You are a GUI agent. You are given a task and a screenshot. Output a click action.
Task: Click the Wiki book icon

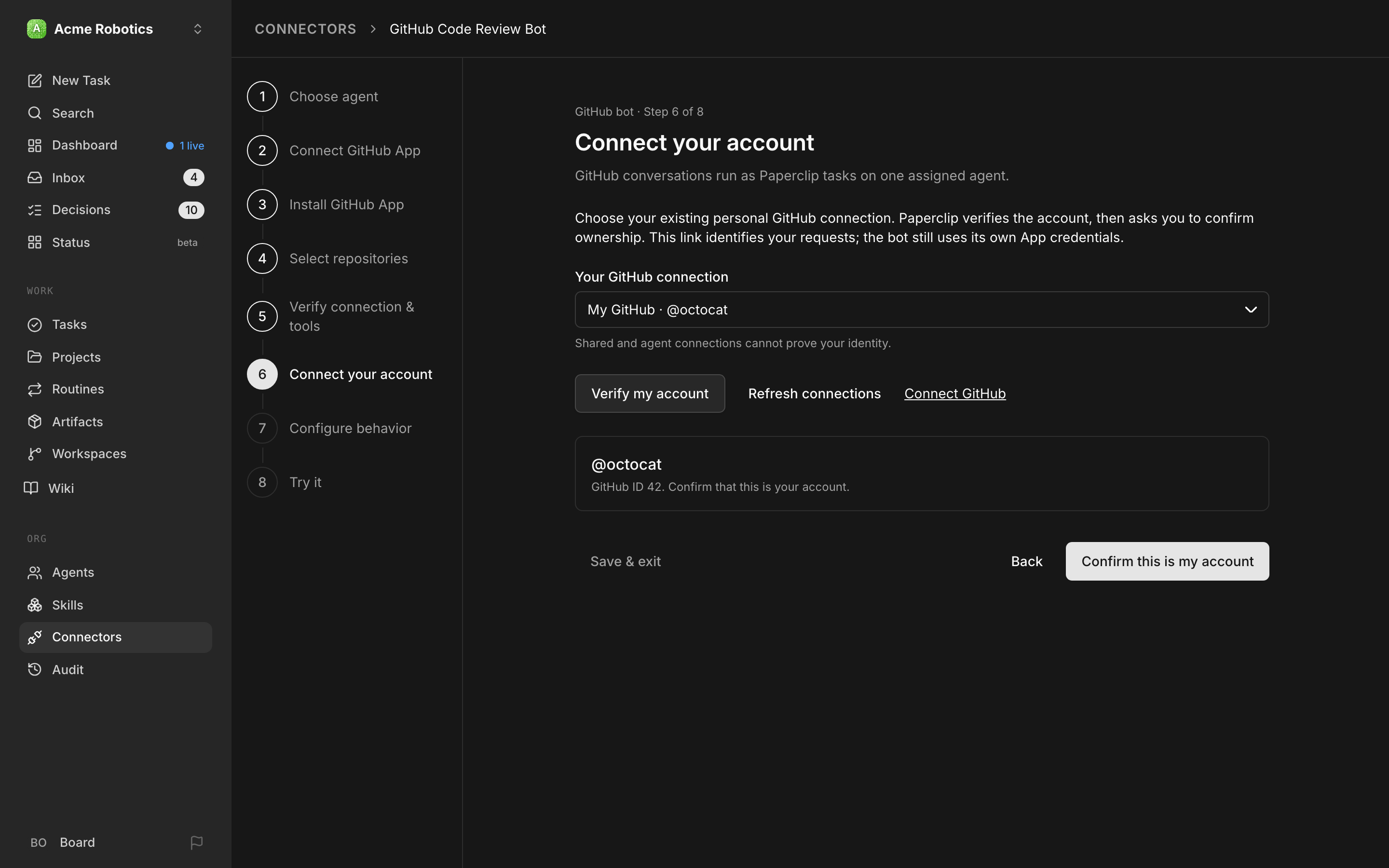coord(31,488)
